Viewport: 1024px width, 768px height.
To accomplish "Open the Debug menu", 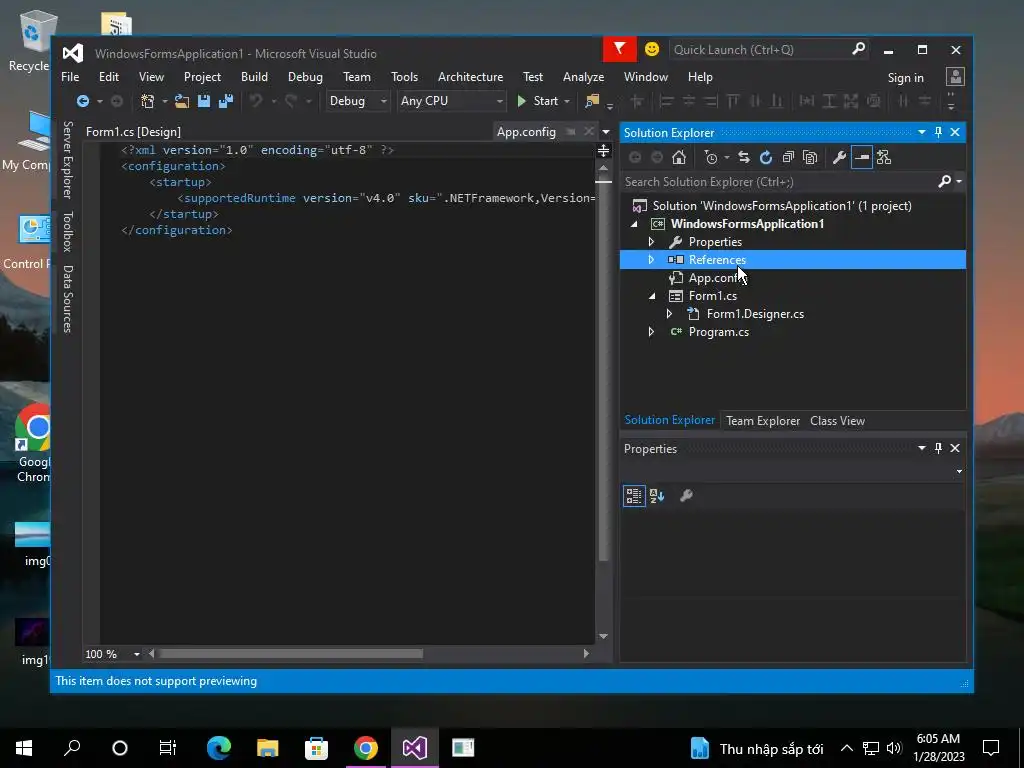I will click(305, 77).
